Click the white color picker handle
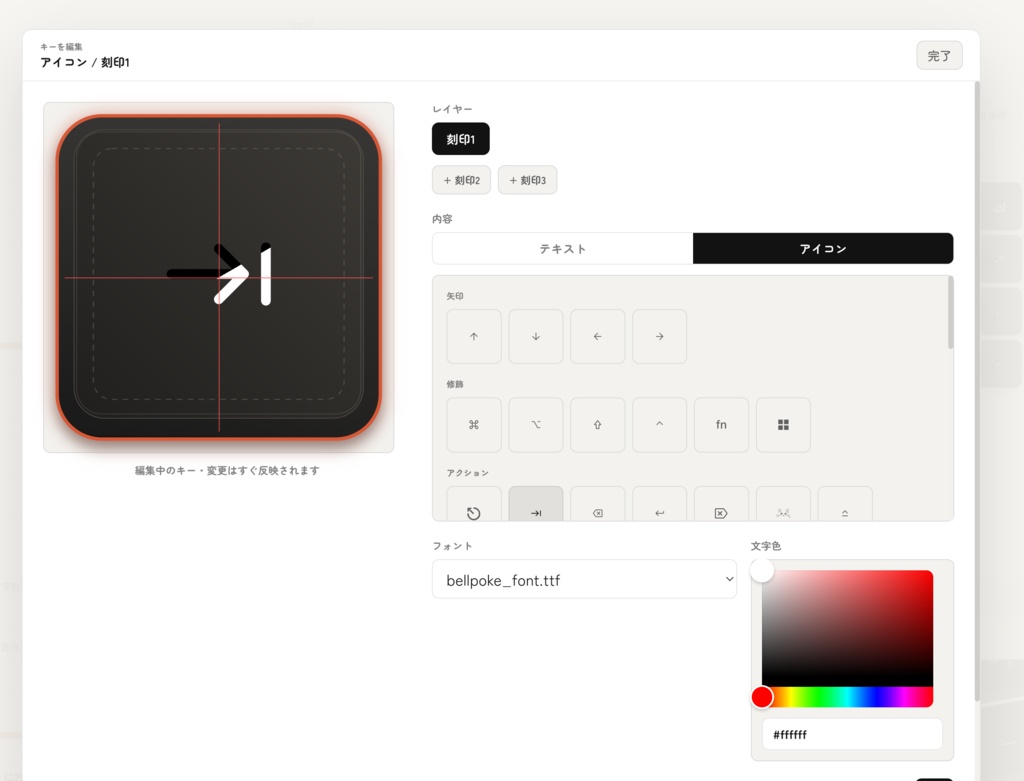This screenshot has width=1024, height=781. 761,570
